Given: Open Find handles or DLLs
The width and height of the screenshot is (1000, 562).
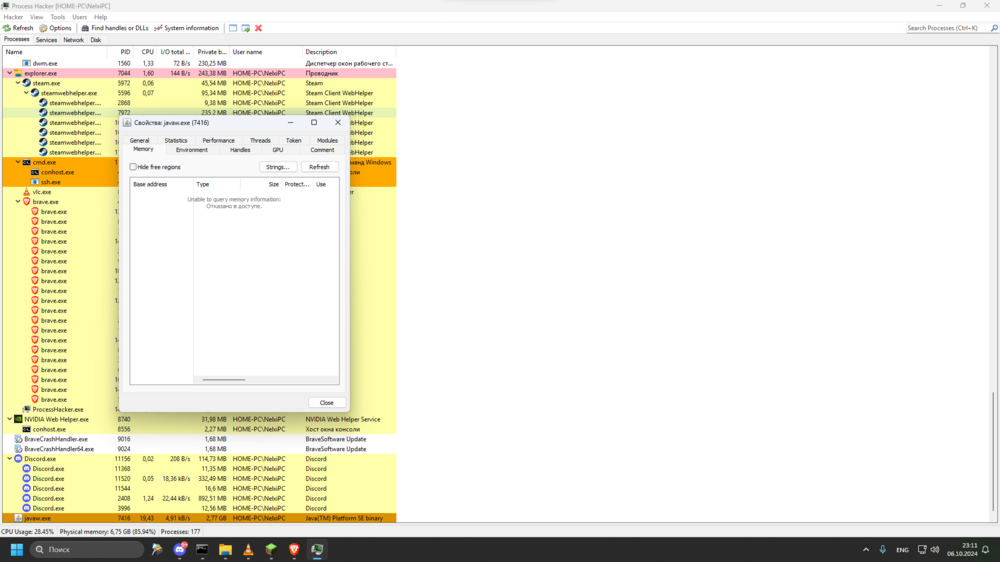Looking at the screenshot, I should [x=115, y=28].
